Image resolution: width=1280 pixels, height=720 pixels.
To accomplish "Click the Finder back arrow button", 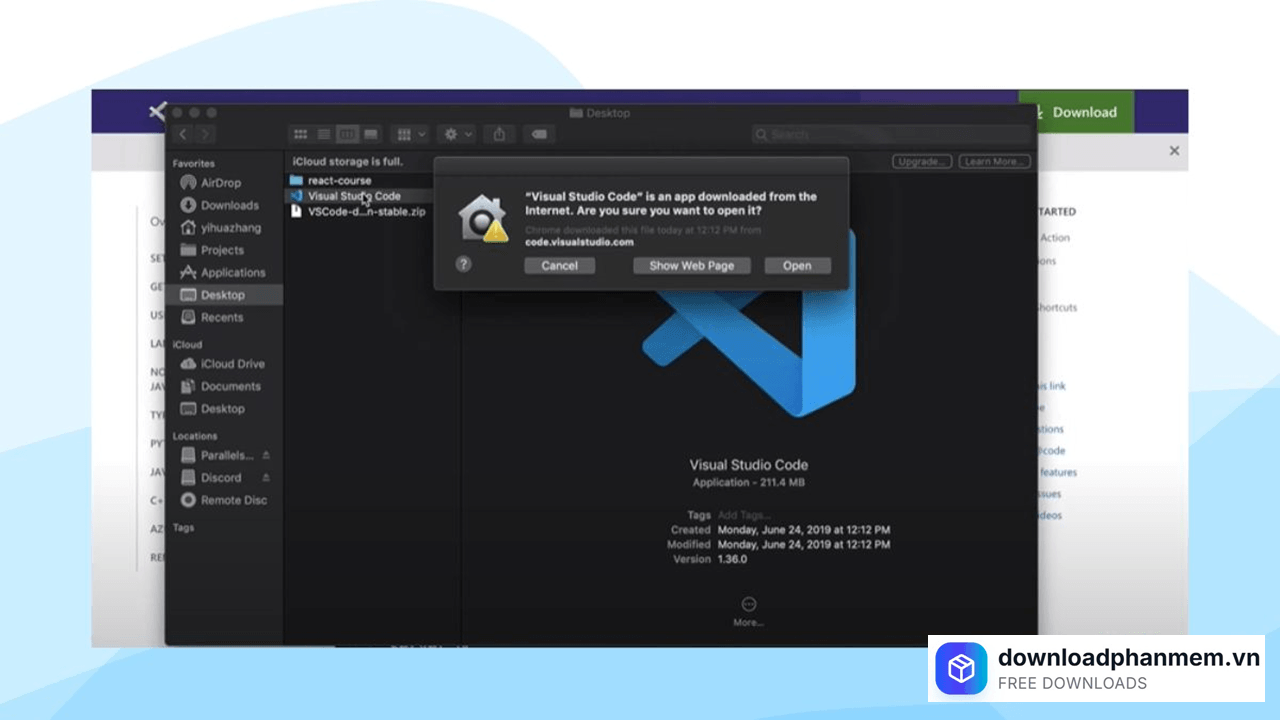I will point(183,134).
